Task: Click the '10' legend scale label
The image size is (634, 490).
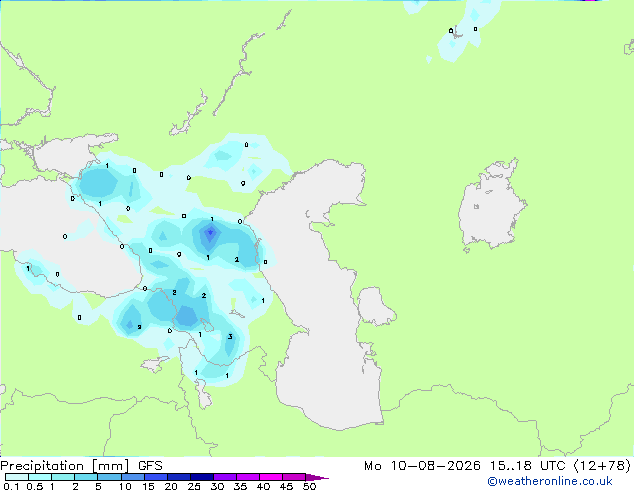Action: (x=125, y=486)
